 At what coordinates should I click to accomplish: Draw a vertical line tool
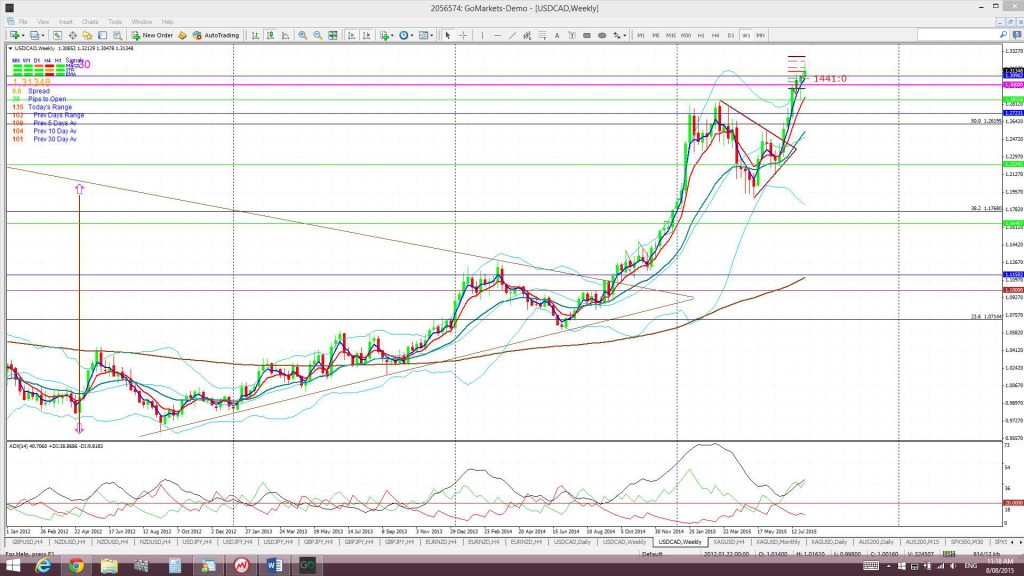[483, 35]
